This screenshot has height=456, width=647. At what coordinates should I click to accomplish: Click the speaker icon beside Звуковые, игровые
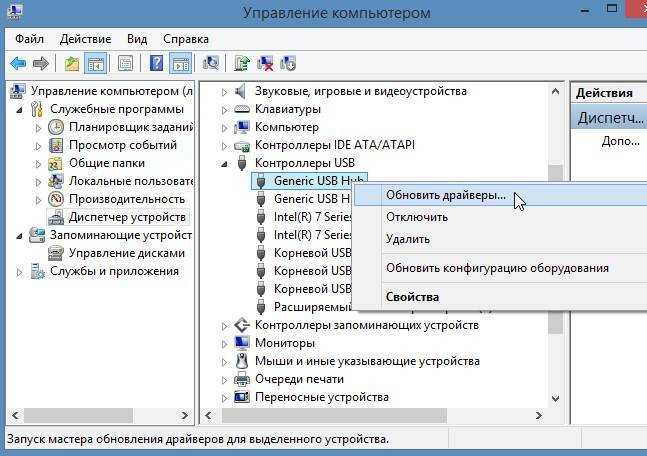241,91
